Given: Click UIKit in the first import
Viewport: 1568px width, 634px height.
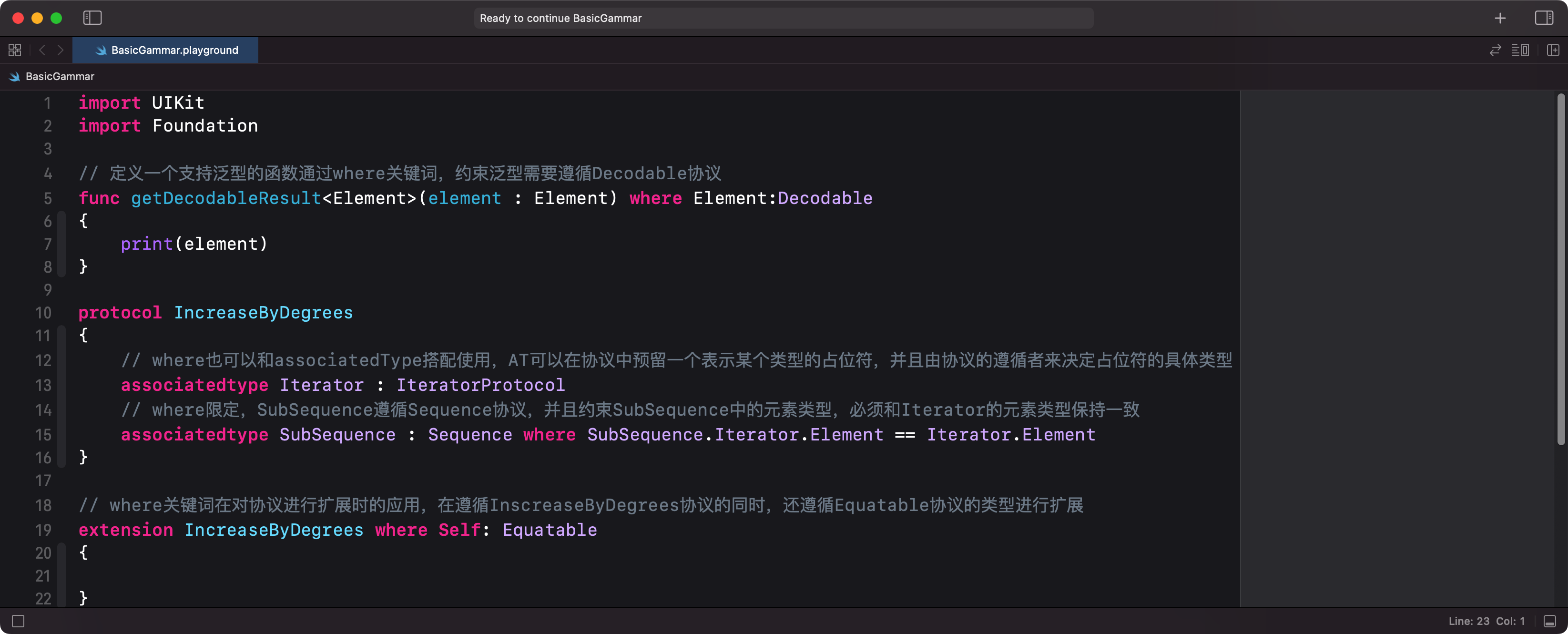Looking at the screenshot, I should [178, 102].
